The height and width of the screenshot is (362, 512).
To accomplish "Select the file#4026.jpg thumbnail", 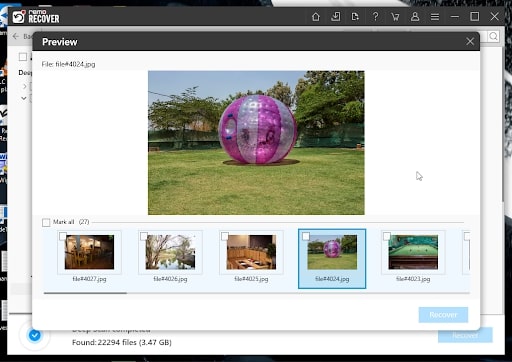I will click(x=170, y=252).
